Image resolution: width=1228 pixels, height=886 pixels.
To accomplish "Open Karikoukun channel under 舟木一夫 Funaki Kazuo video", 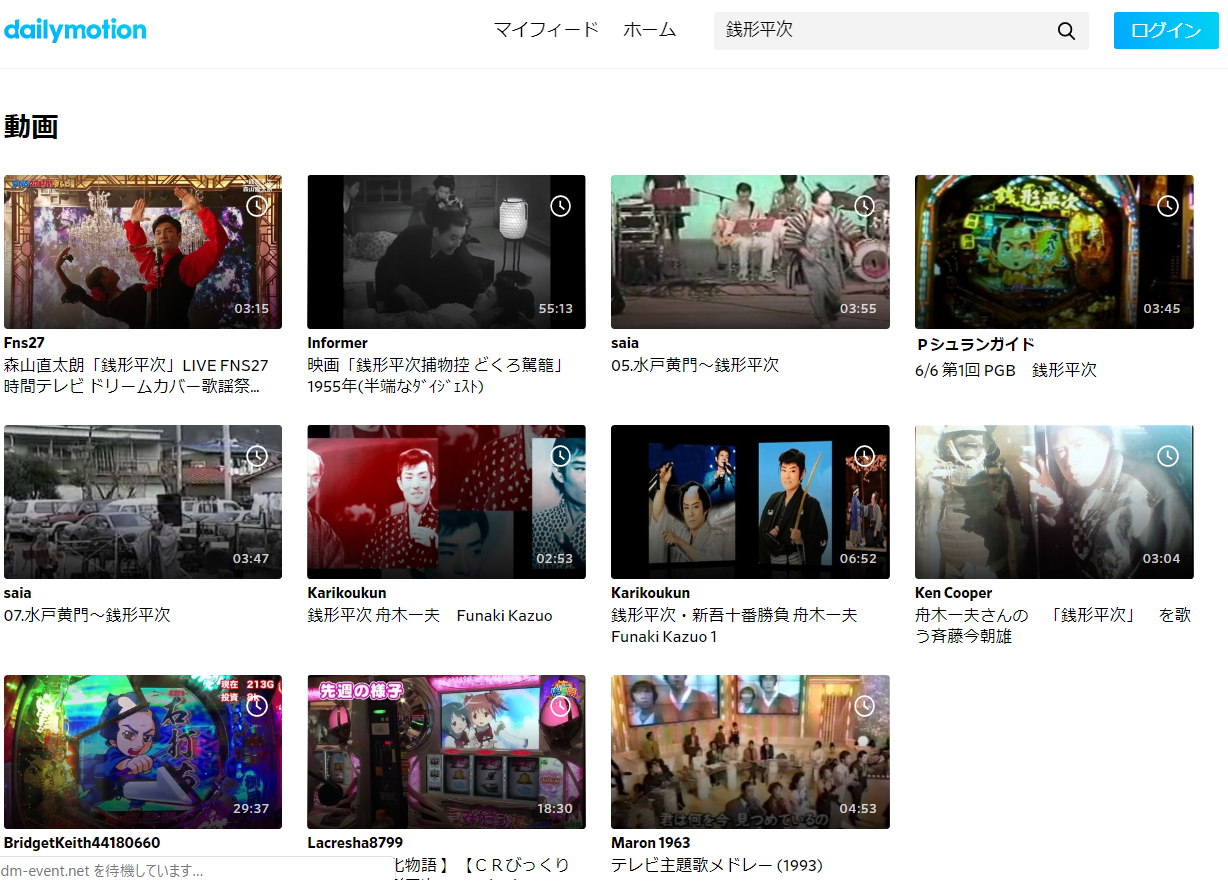I will click(346, 593).
